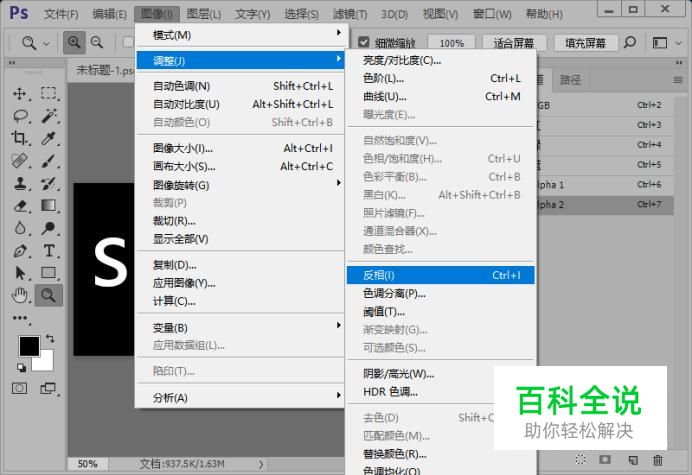692x475 pixels.
Task: Select the Horizontal Type tool
Action: [x=49, y=251]
